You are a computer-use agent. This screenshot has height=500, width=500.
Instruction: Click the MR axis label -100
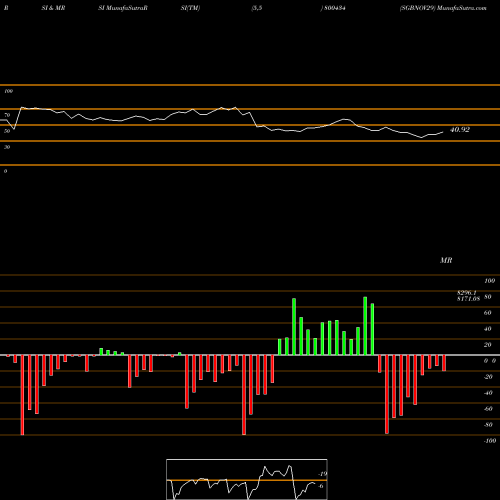490,441
